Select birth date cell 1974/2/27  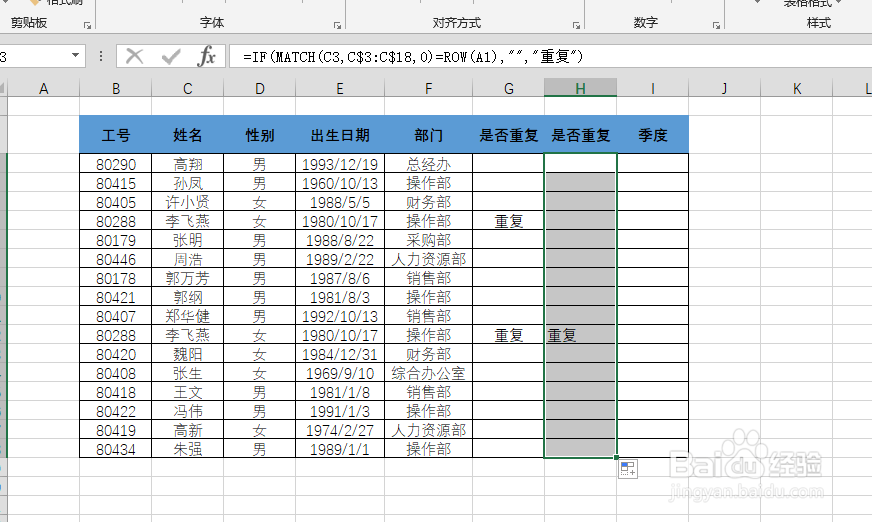click(x=340, y=430)
